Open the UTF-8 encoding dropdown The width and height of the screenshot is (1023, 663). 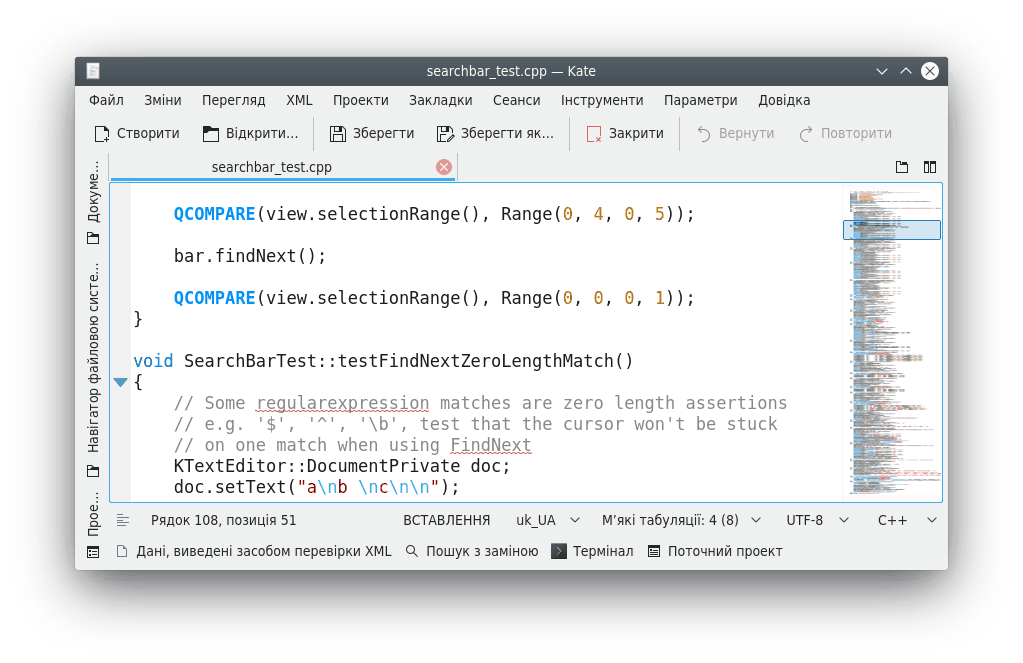coord(817,520)
